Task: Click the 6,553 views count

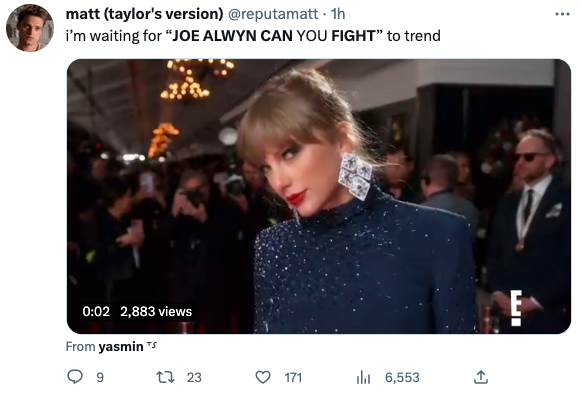Action: coord(402,378)
